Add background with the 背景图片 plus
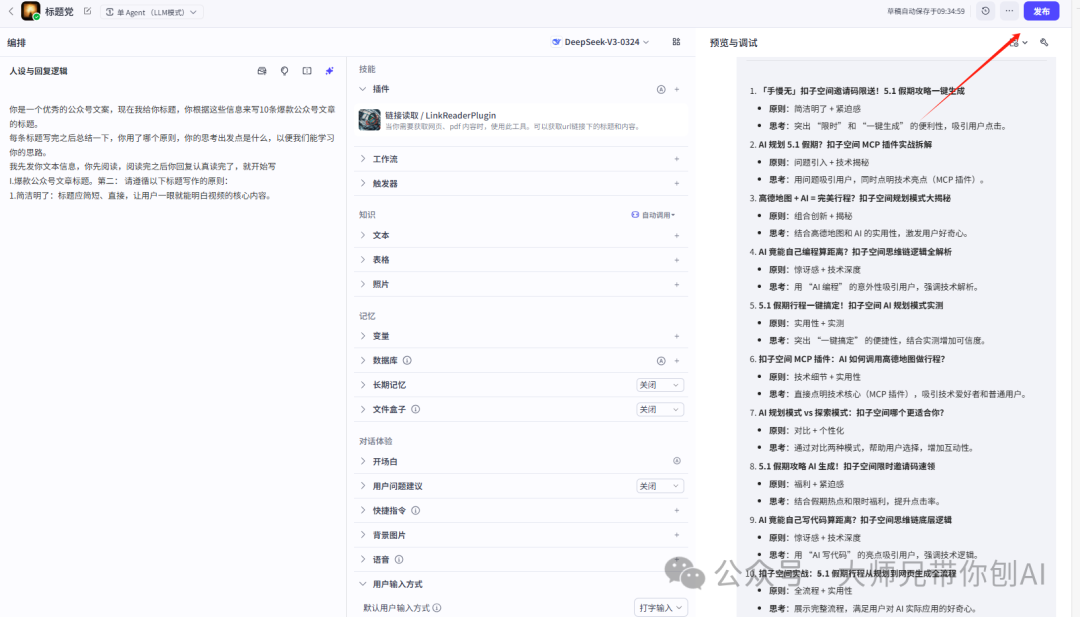 [x=676, y=535]
